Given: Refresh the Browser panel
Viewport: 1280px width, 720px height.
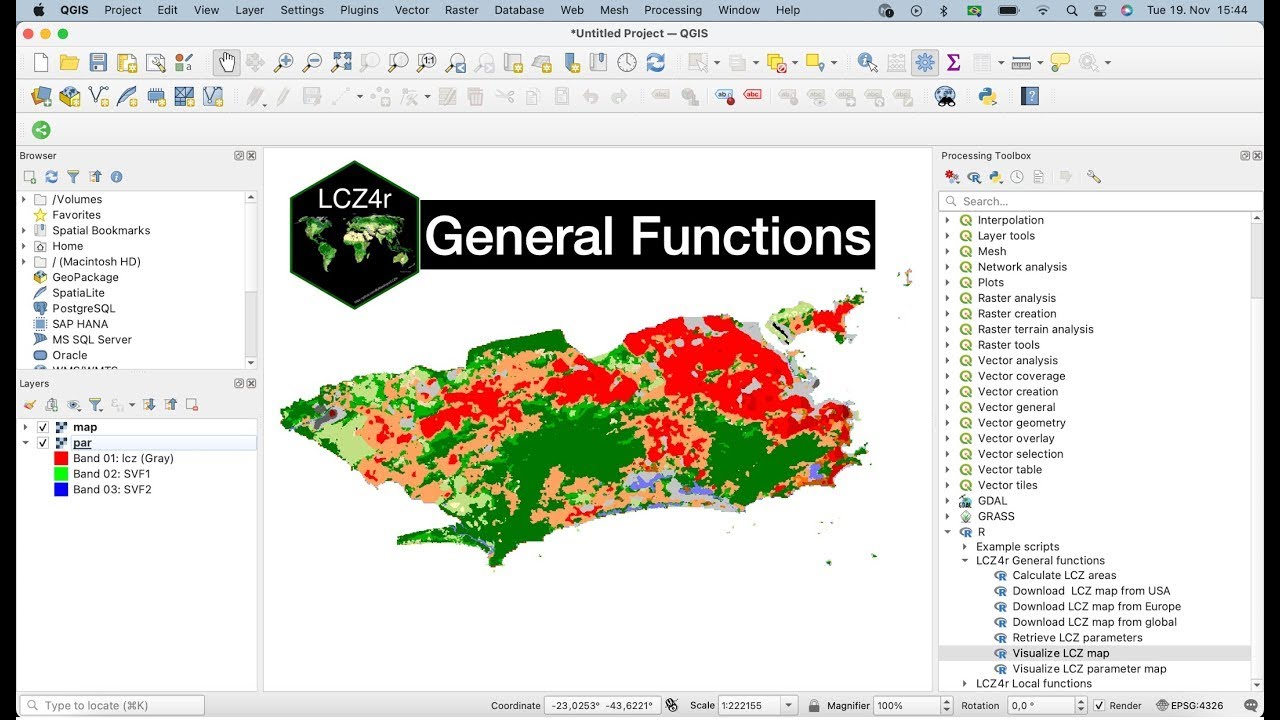Looking at the screenshot, I should tap(51, 177).
